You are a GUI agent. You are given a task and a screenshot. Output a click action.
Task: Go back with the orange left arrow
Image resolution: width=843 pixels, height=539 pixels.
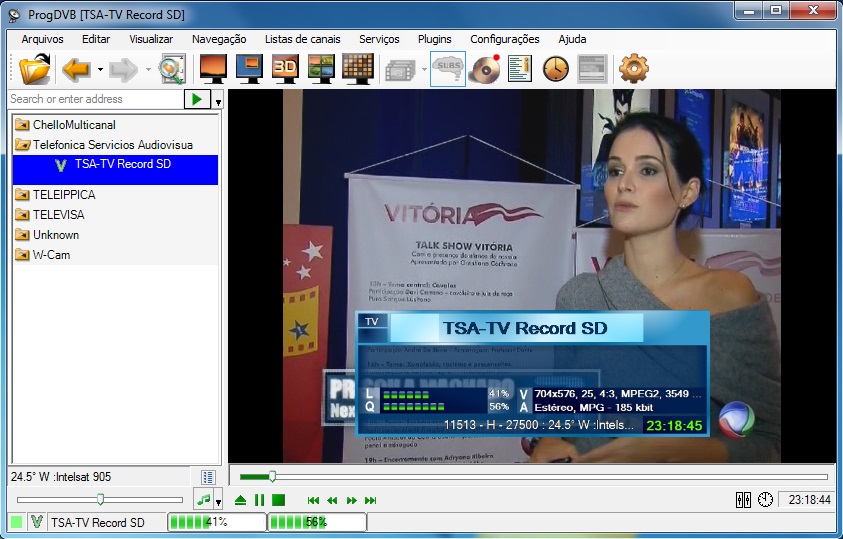click(76, 69)
